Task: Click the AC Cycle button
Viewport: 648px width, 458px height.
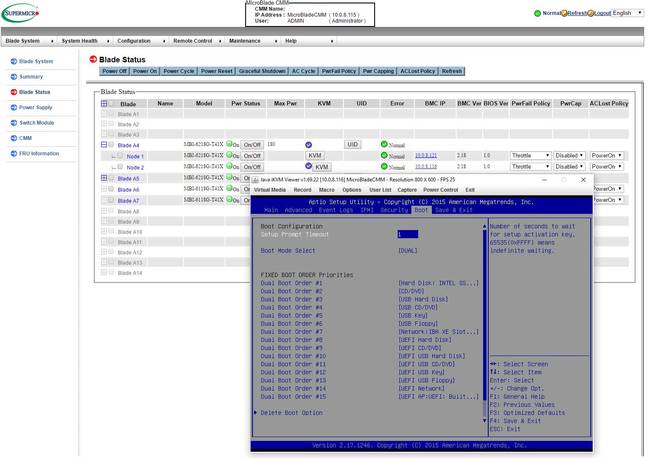Action: tap(303, 71)
